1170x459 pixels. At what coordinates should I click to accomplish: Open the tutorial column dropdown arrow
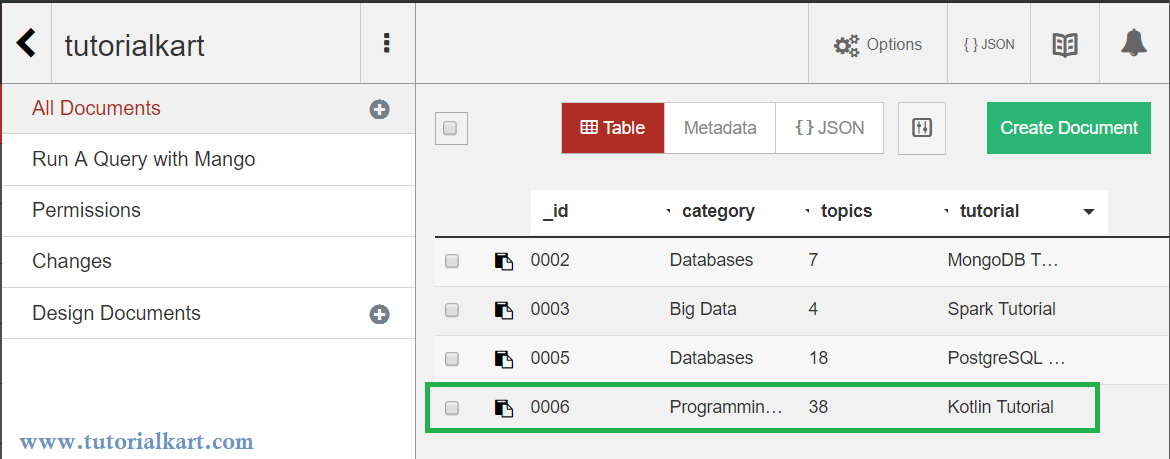[x=1089, y=212]
